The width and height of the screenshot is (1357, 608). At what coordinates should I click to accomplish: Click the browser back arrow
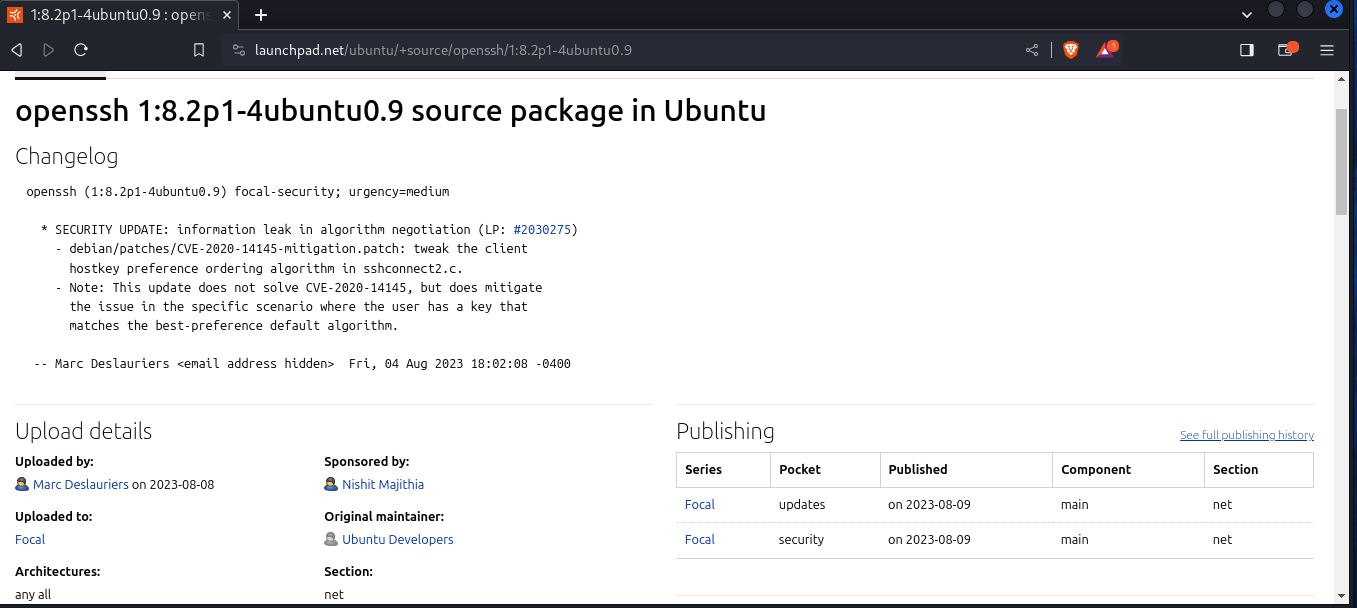16,50
